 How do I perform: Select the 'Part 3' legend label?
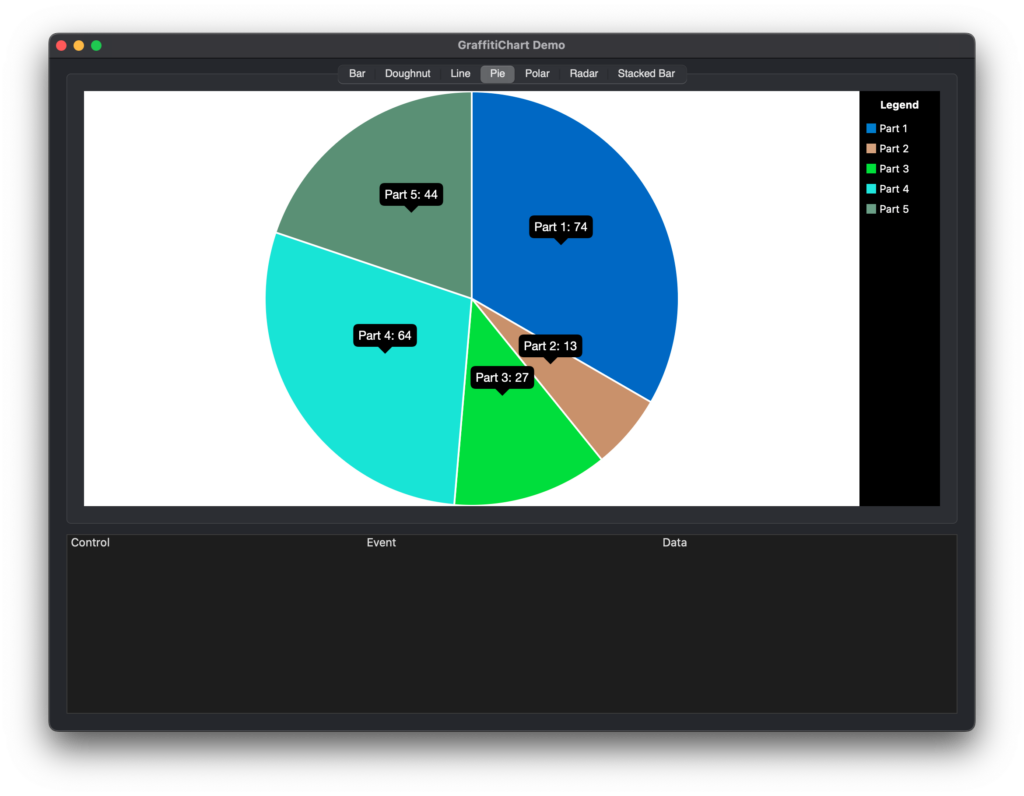(893, 169)
